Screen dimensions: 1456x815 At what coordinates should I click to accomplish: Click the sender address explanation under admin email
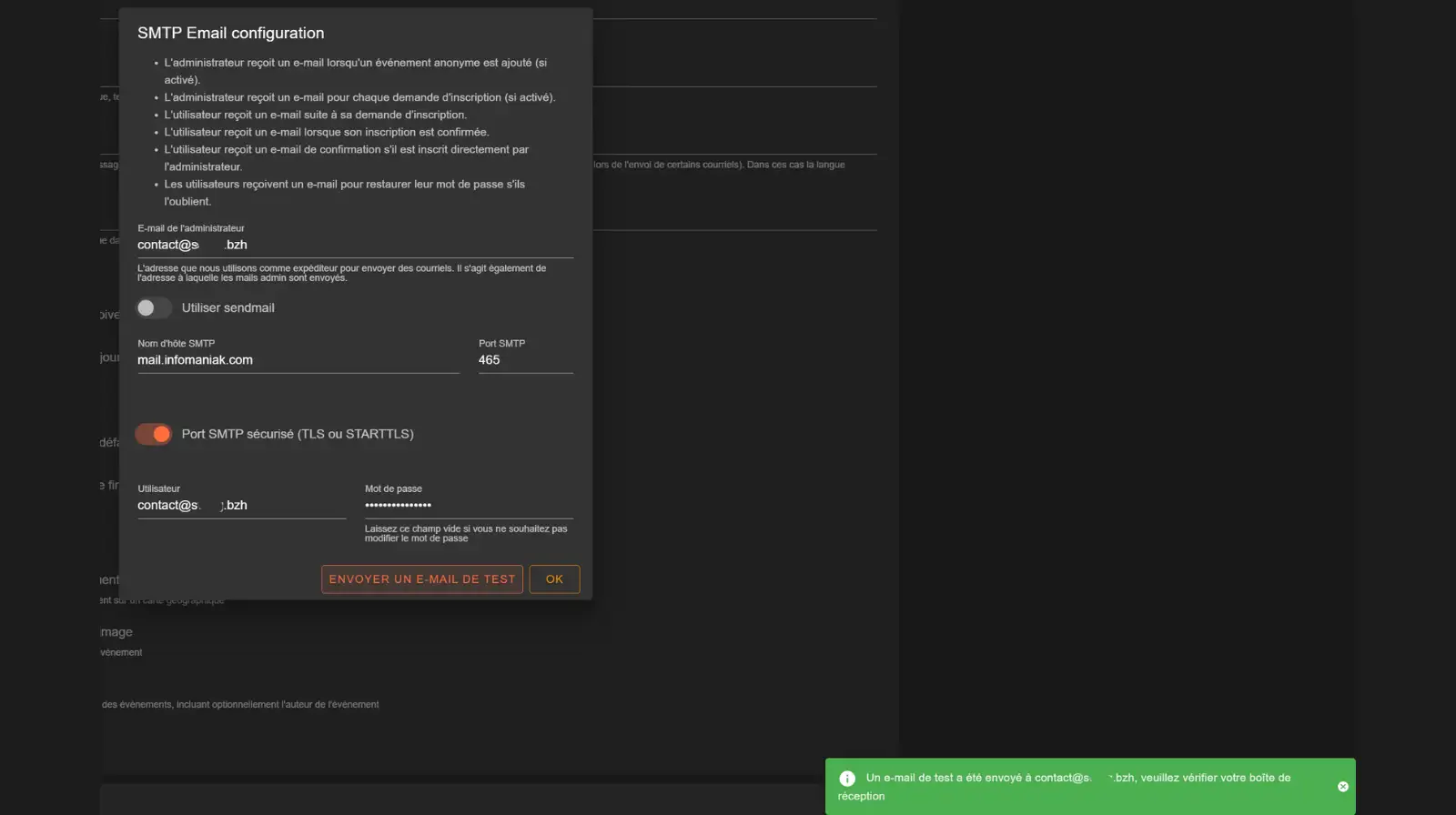click(x=342, y=273)
